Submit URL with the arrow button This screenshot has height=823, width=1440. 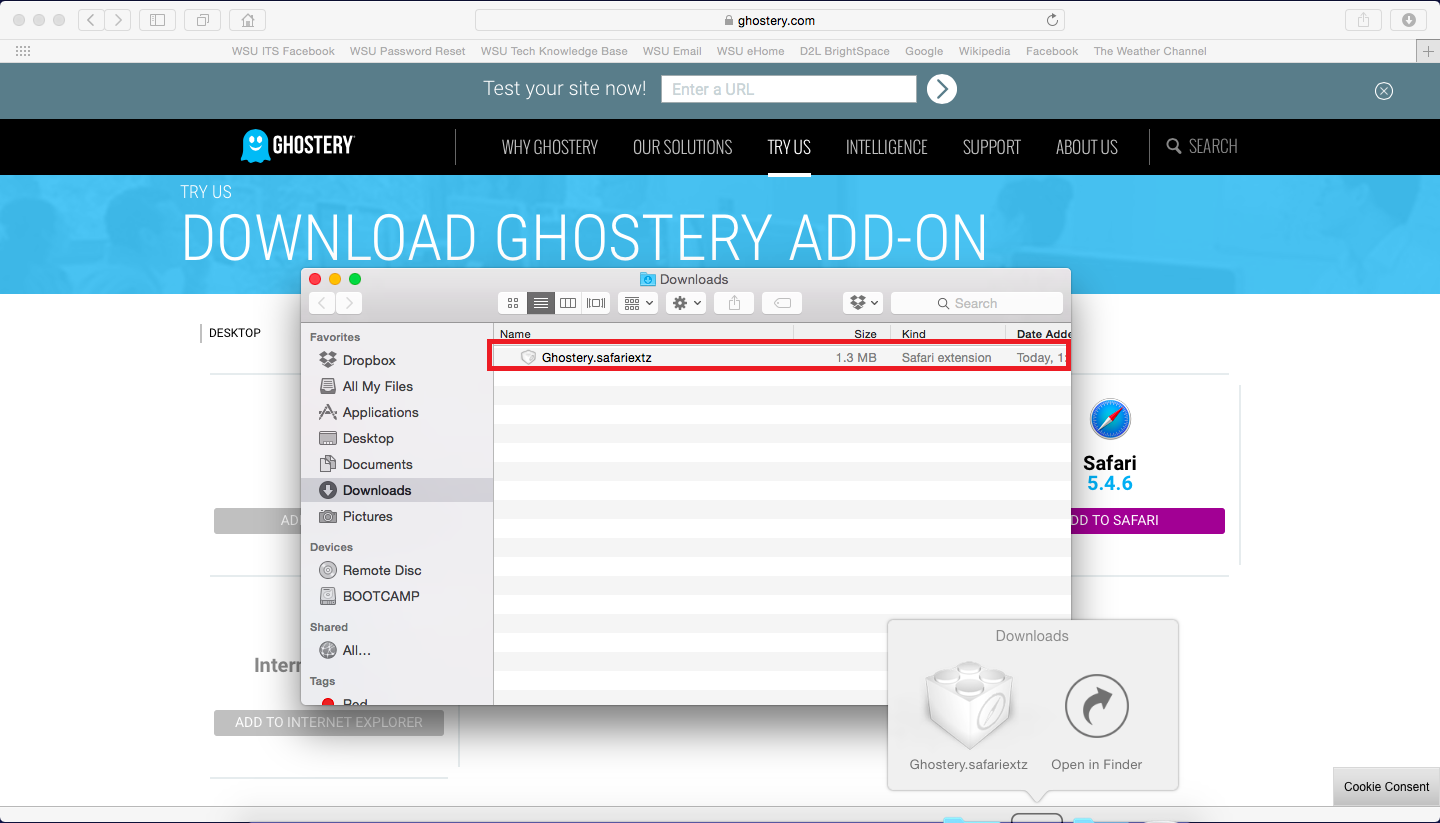point(941,89)
